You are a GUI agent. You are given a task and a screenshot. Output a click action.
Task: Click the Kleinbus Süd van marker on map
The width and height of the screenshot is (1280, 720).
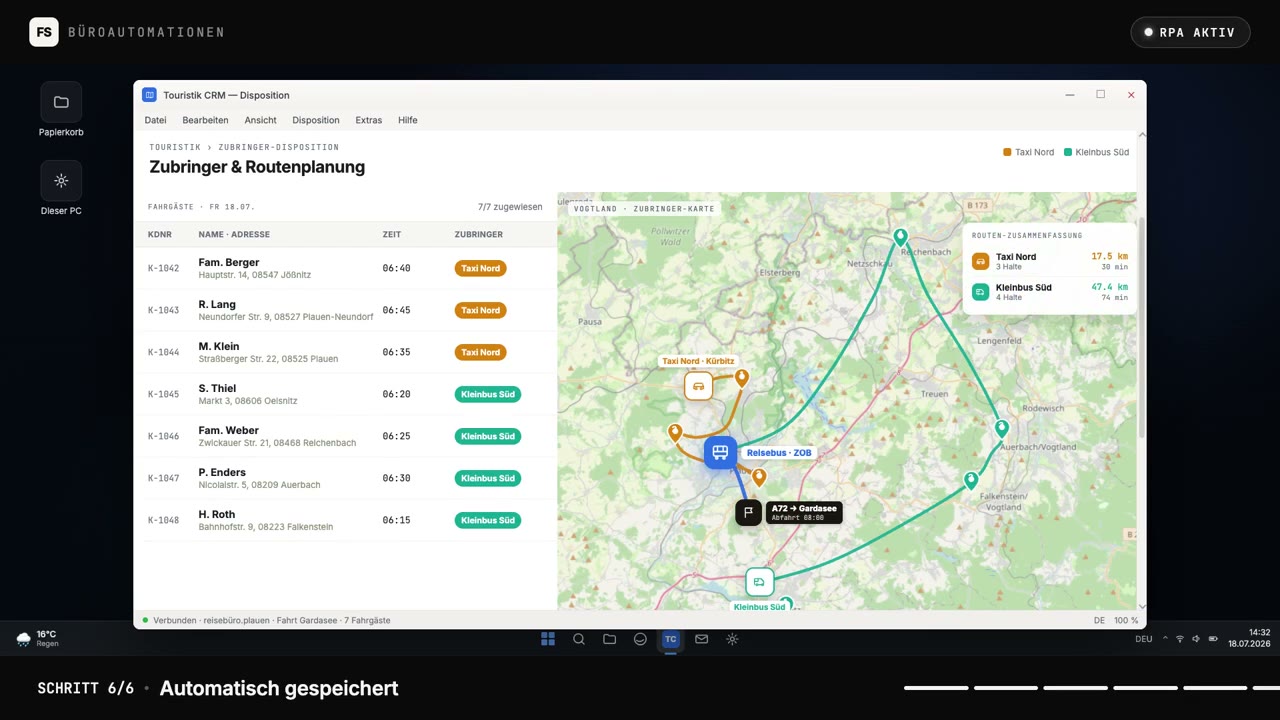[760, 582]
